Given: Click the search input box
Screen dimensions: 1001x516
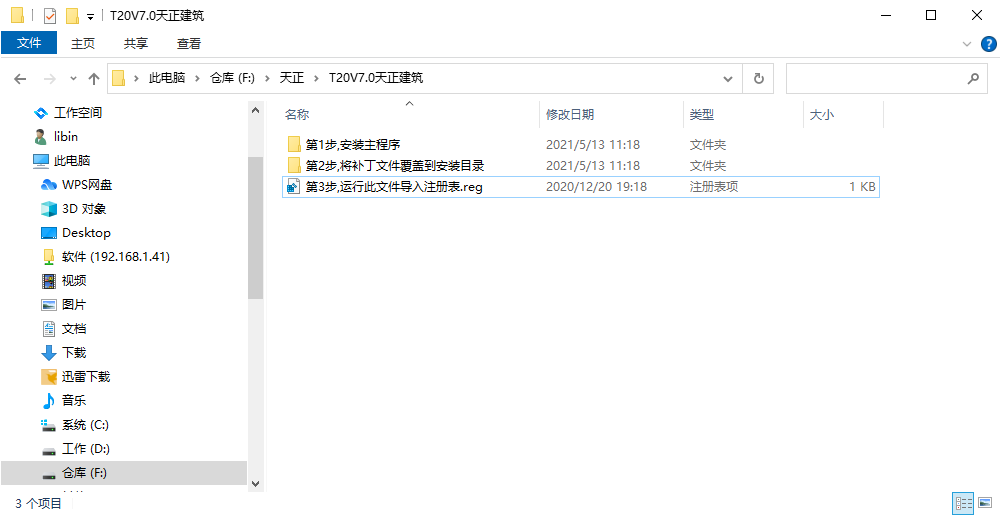Looking at the screenshot, I should 875,78.
